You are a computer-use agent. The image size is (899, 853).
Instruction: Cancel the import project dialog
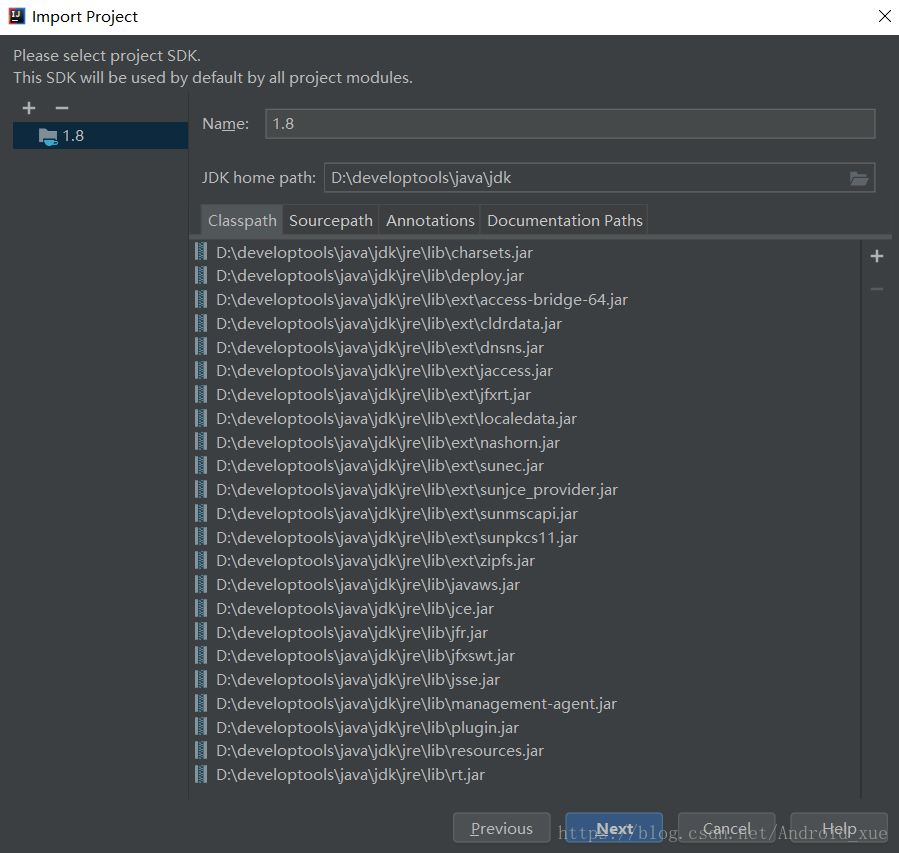726,828
